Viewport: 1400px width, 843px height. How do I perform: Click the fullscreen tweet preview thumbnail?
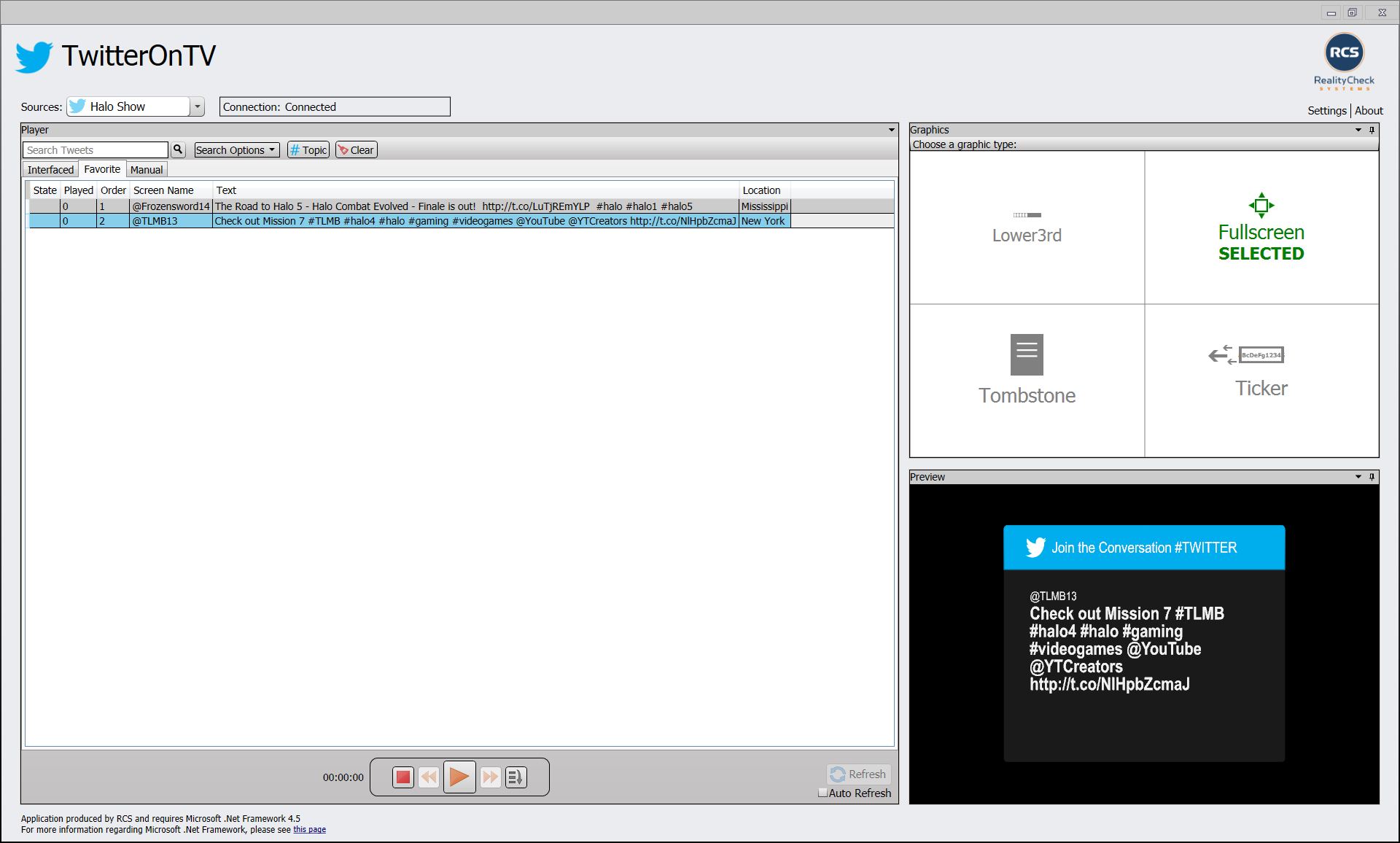coord(1144,643)
